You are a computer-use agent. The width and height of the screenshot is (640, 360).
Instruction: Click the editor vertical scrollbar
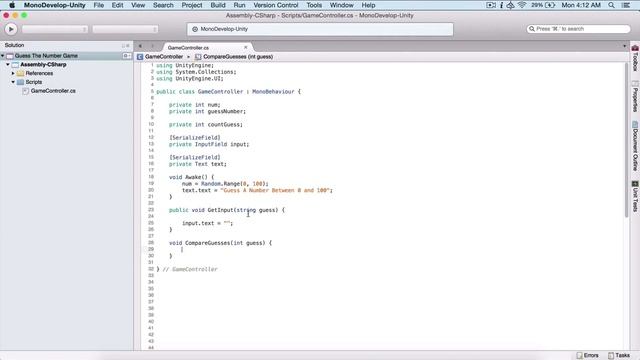point(627,139)
